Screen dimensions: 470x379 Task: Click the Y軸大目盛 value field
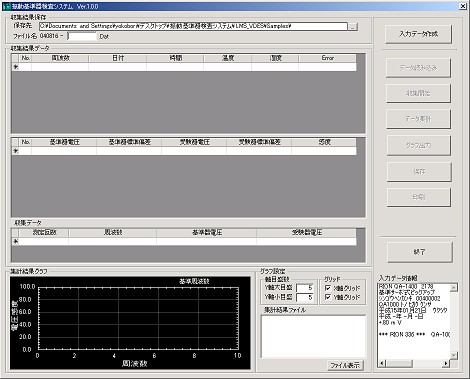click(x=304, y=288)
